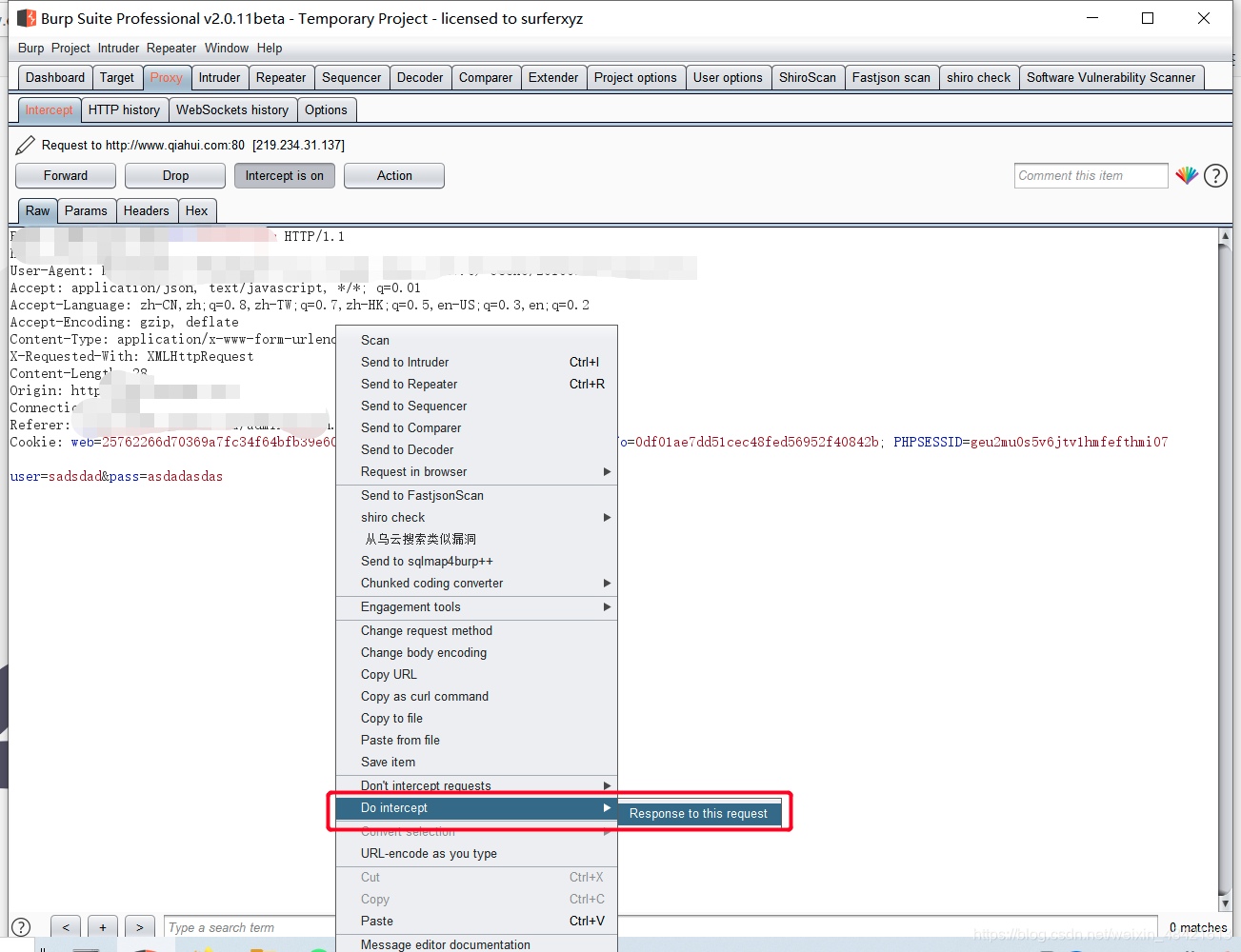
Task: Click scrollbar down arrow in request editor
Action: click(x=1225, y=903)
